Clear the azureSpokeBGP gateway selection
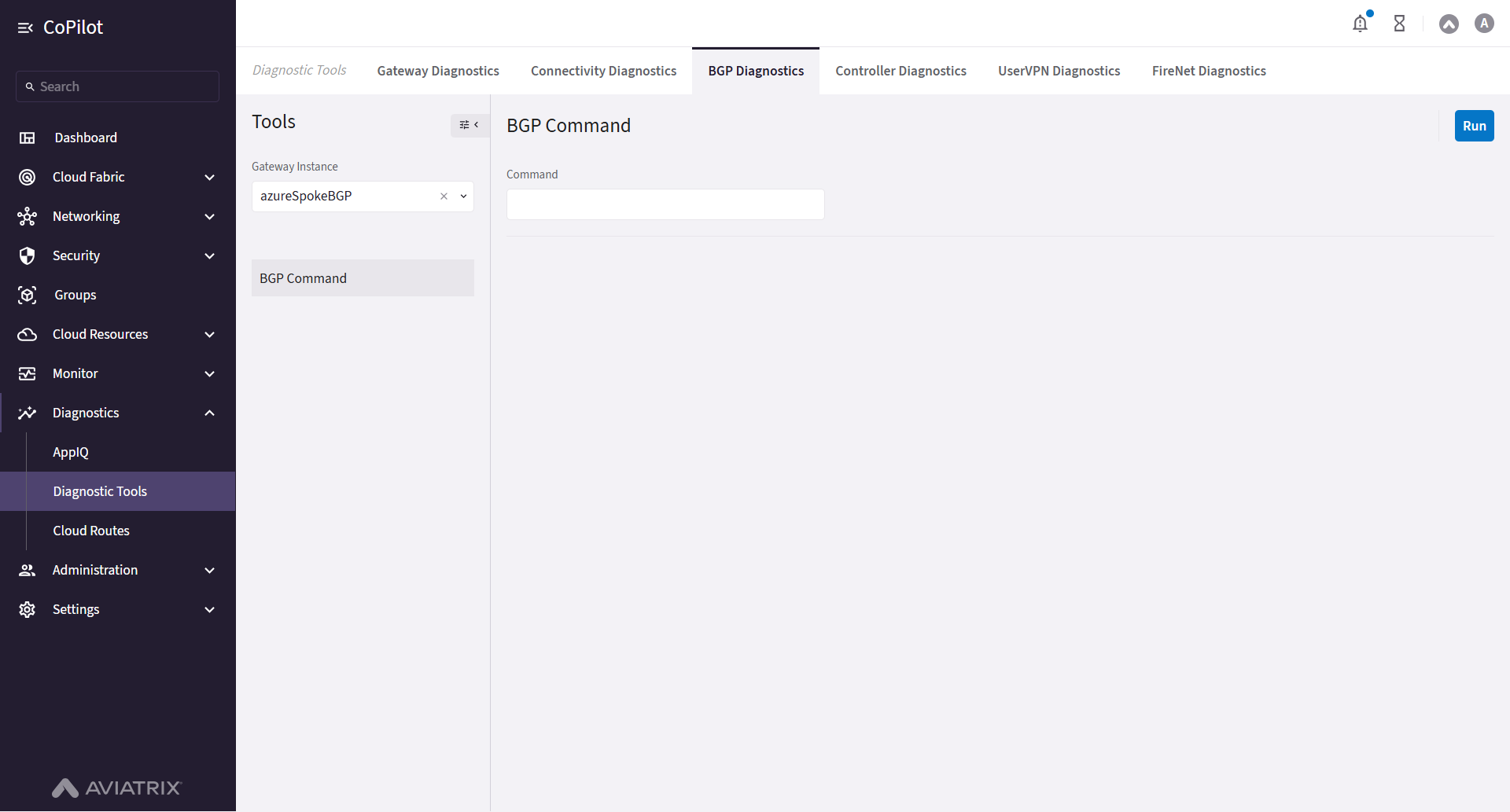Image resolution: width=1510 pixels, height=812 pixels. 444,197
